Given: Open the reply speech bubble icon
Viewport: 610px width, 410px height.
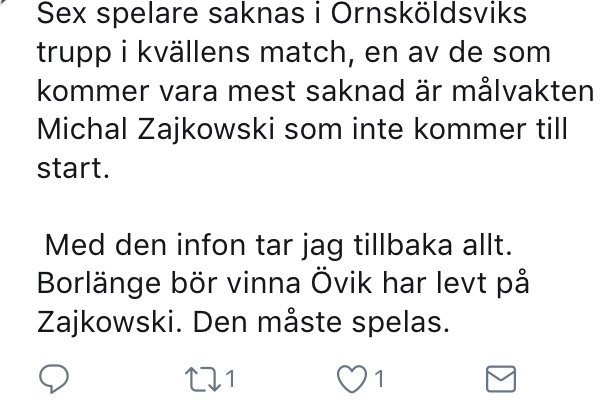Looking at the screenshot, I should [x=54, y=379].
